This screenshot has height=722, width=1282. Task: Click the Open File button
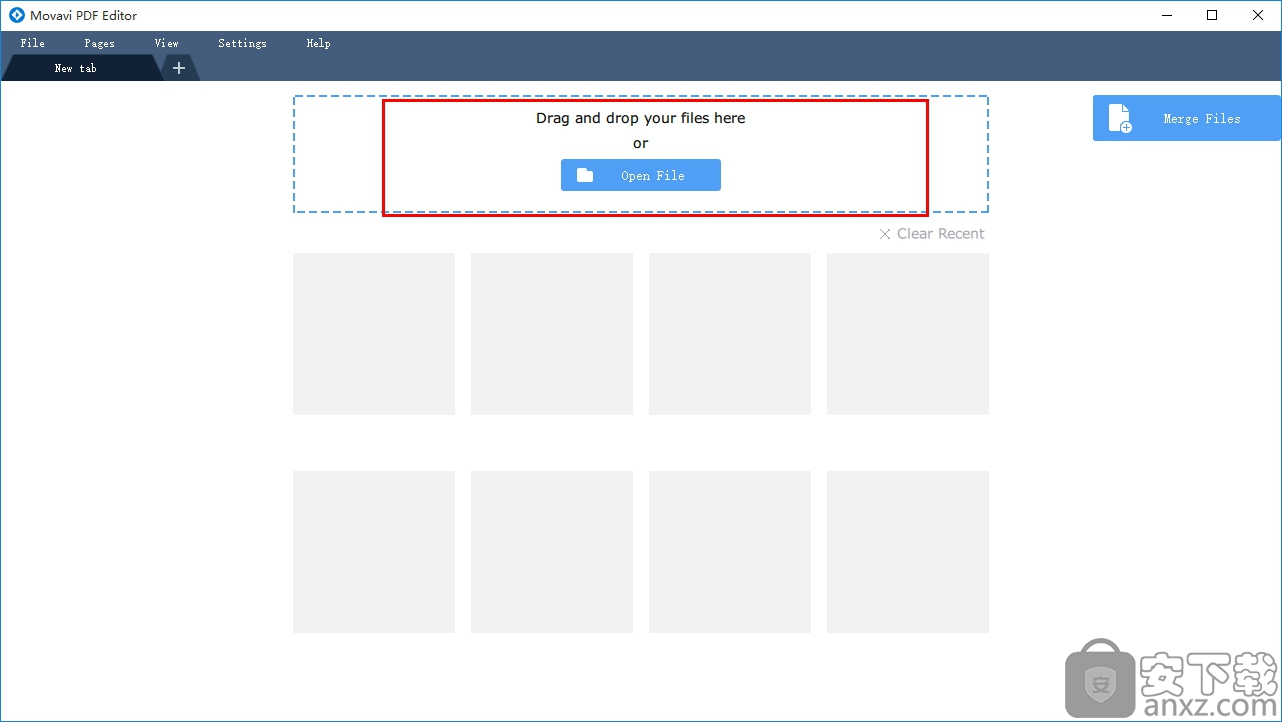click(x=641, y=175)
